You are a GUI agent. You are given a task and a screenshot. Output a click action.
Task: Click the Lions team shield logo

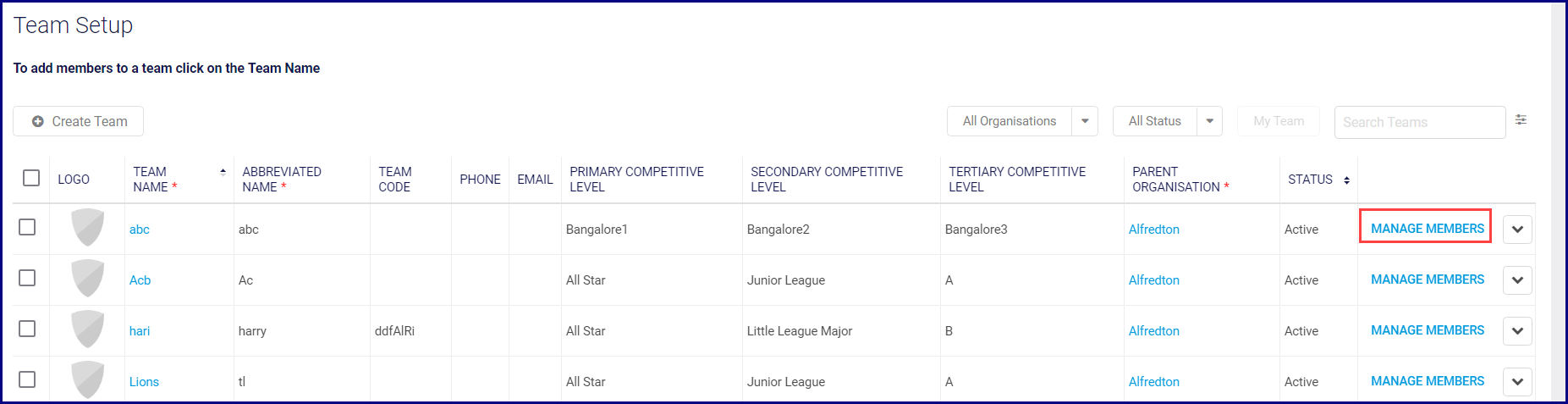87,380
